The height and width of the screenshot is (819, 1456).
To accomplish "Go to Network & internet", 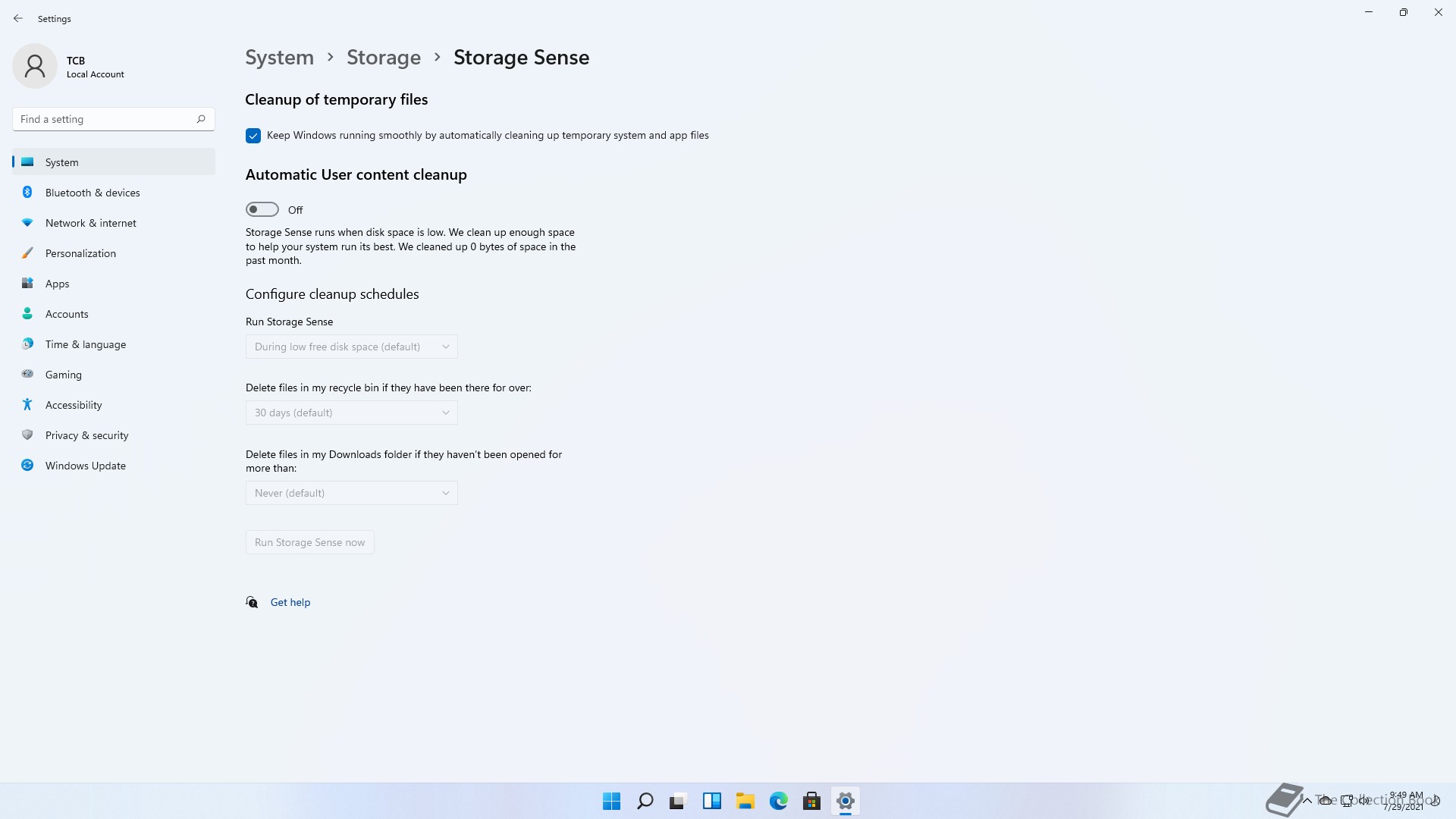I will click(x=114, y=223).
